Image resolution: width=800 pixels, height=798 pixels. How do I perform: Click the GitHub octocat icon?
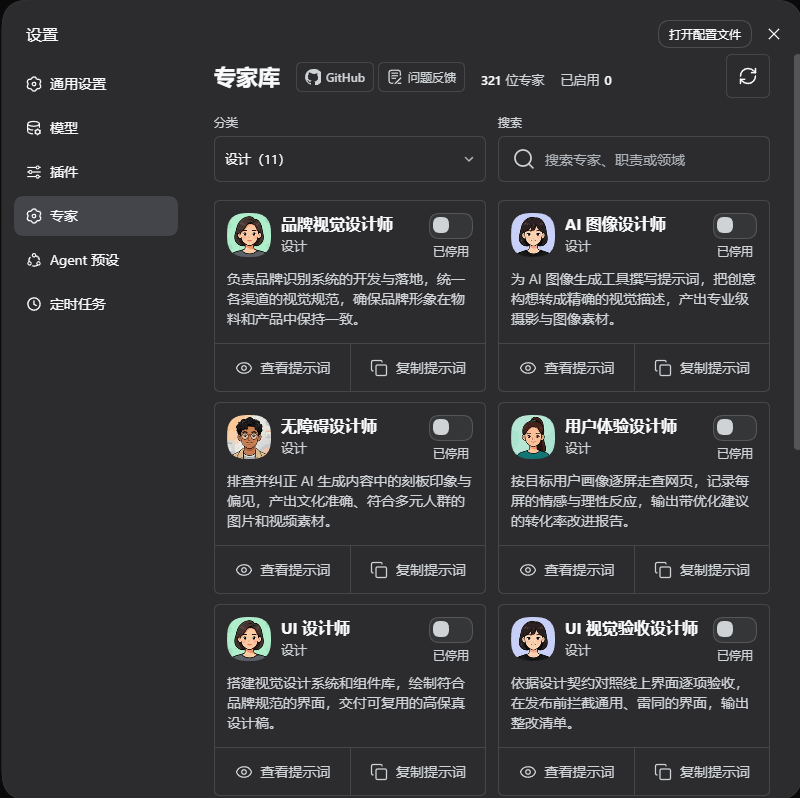[x=313, y=78]
